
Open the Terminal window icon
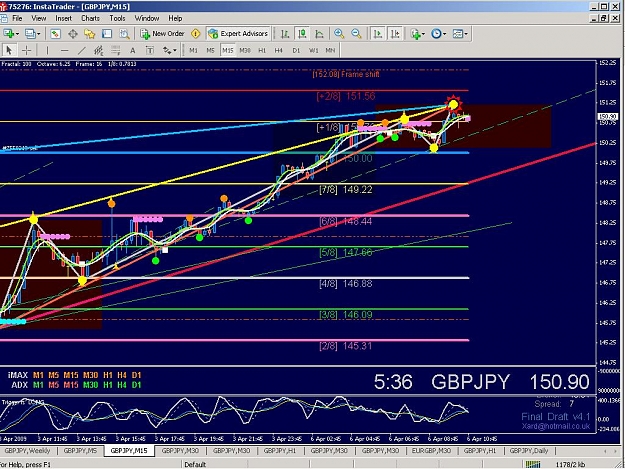point(107,34)
